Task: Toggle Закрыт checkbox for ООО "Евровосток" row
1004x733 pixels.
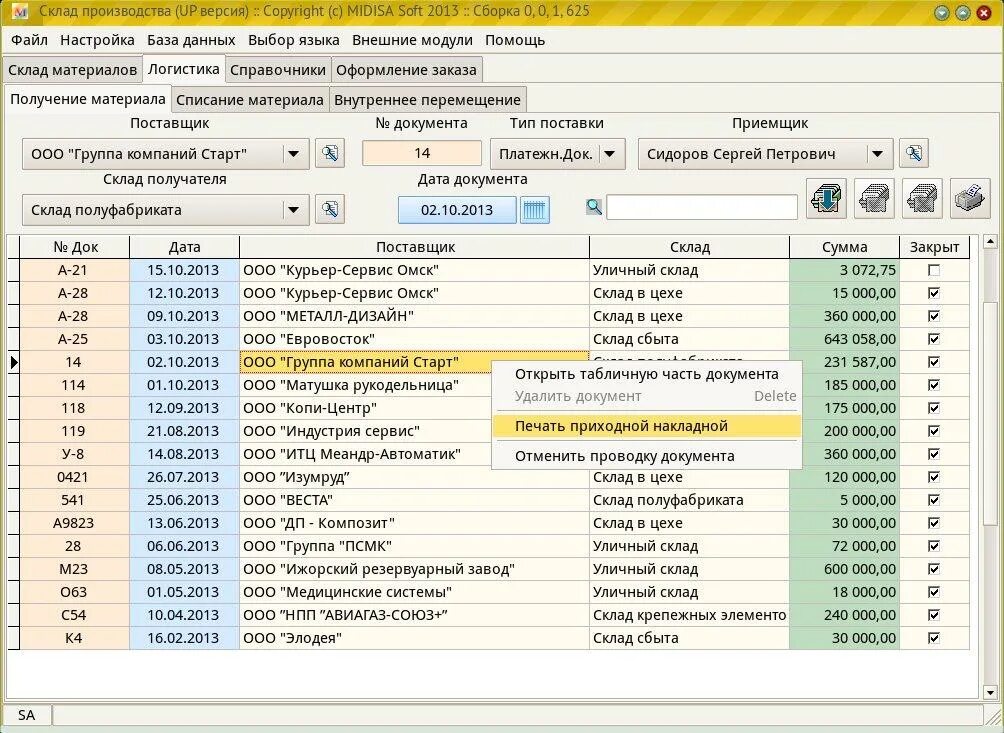Action: pos(934,339)
